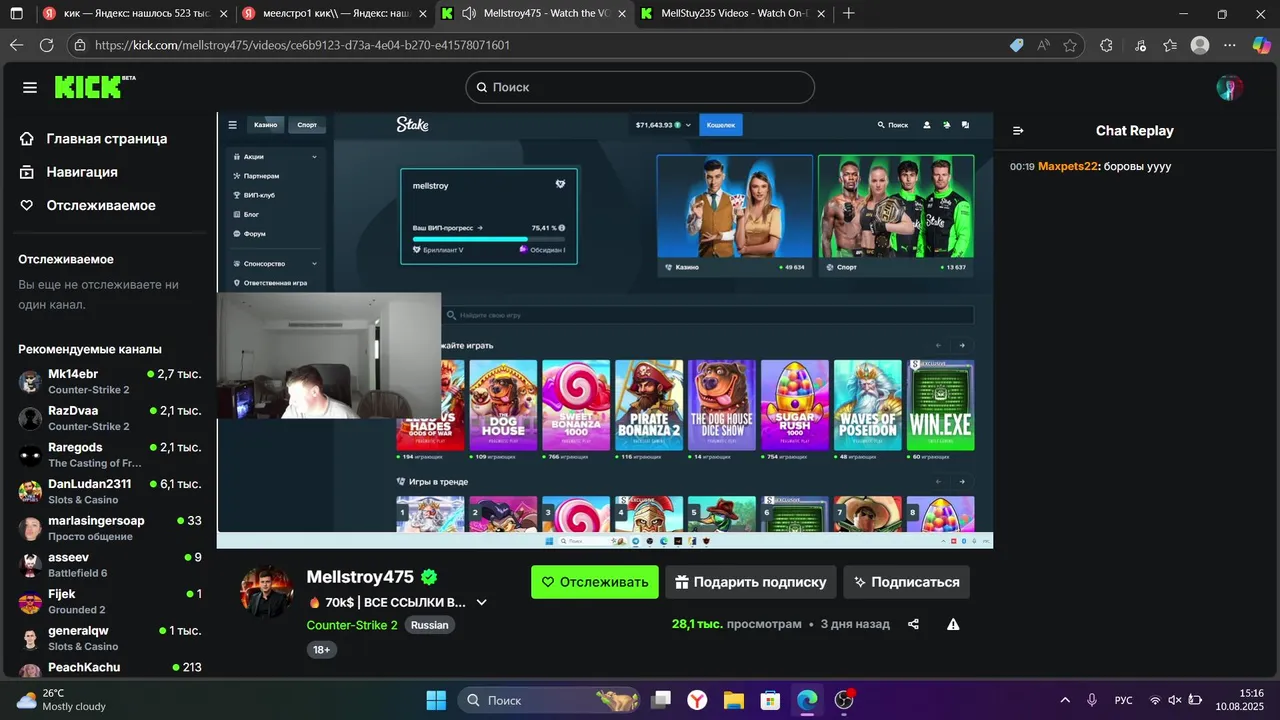Open weather widget showing 26°C

(62, 700)
